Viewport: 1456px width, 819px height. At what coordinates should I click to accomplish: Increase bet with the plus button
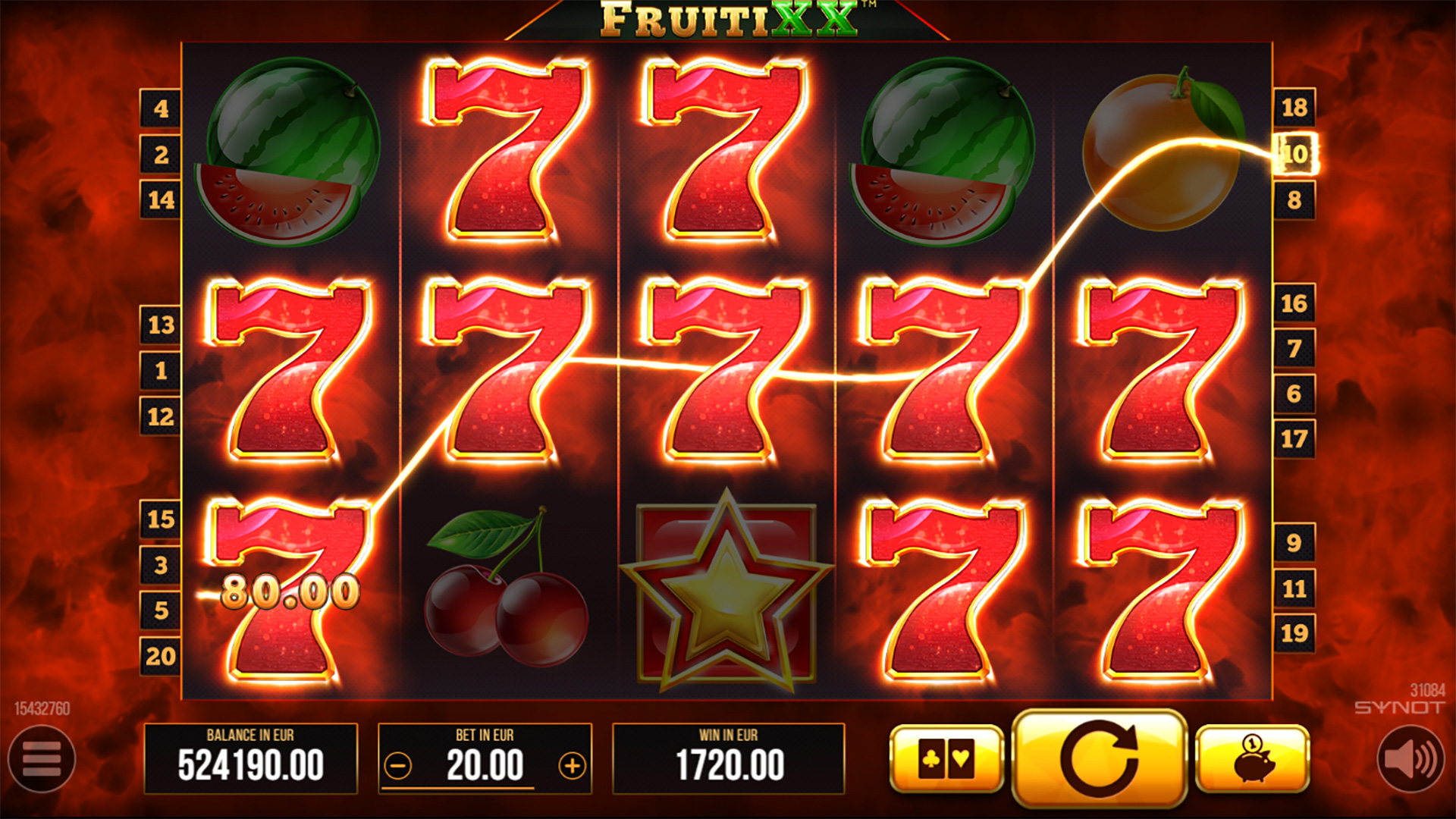573,766
